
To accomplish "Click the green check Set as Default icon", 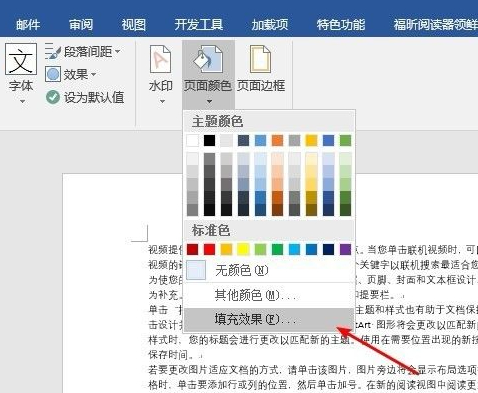I will point(53,97).
